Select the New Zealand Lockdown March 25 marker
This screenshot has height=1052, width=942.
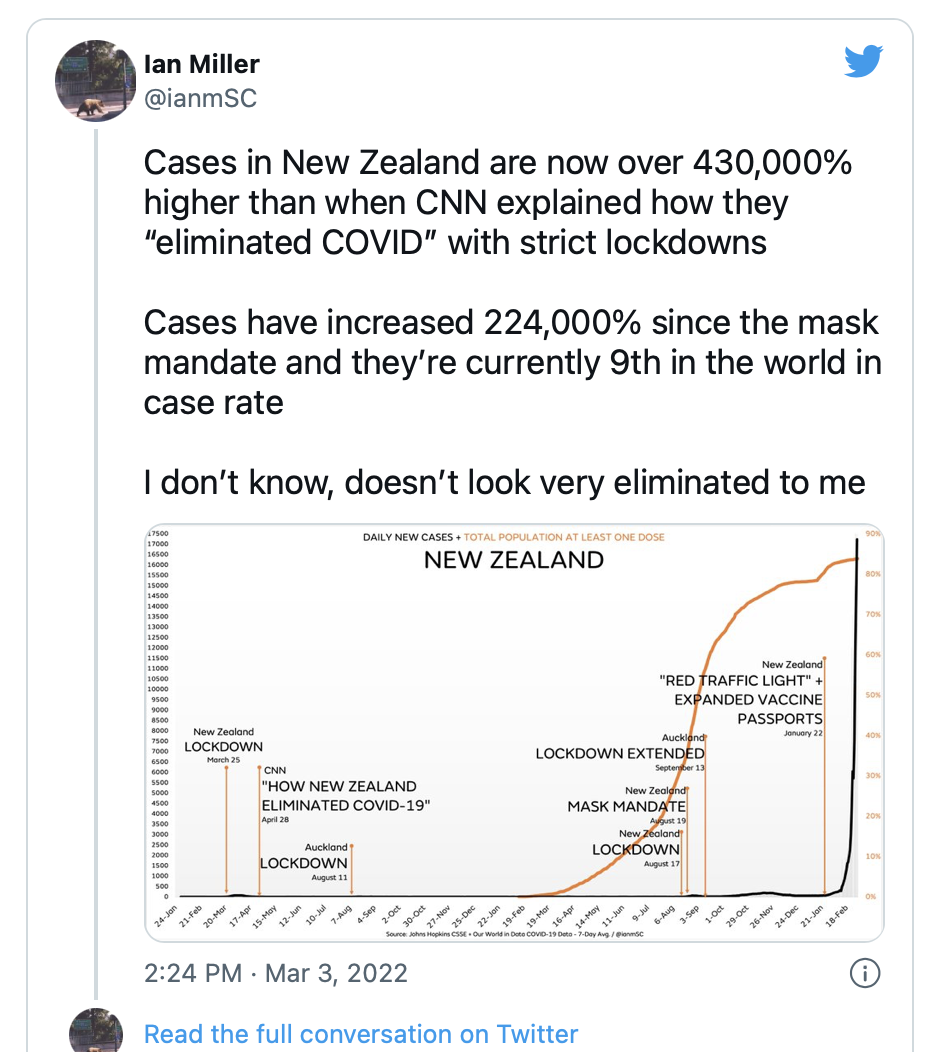tap(223, 745)
